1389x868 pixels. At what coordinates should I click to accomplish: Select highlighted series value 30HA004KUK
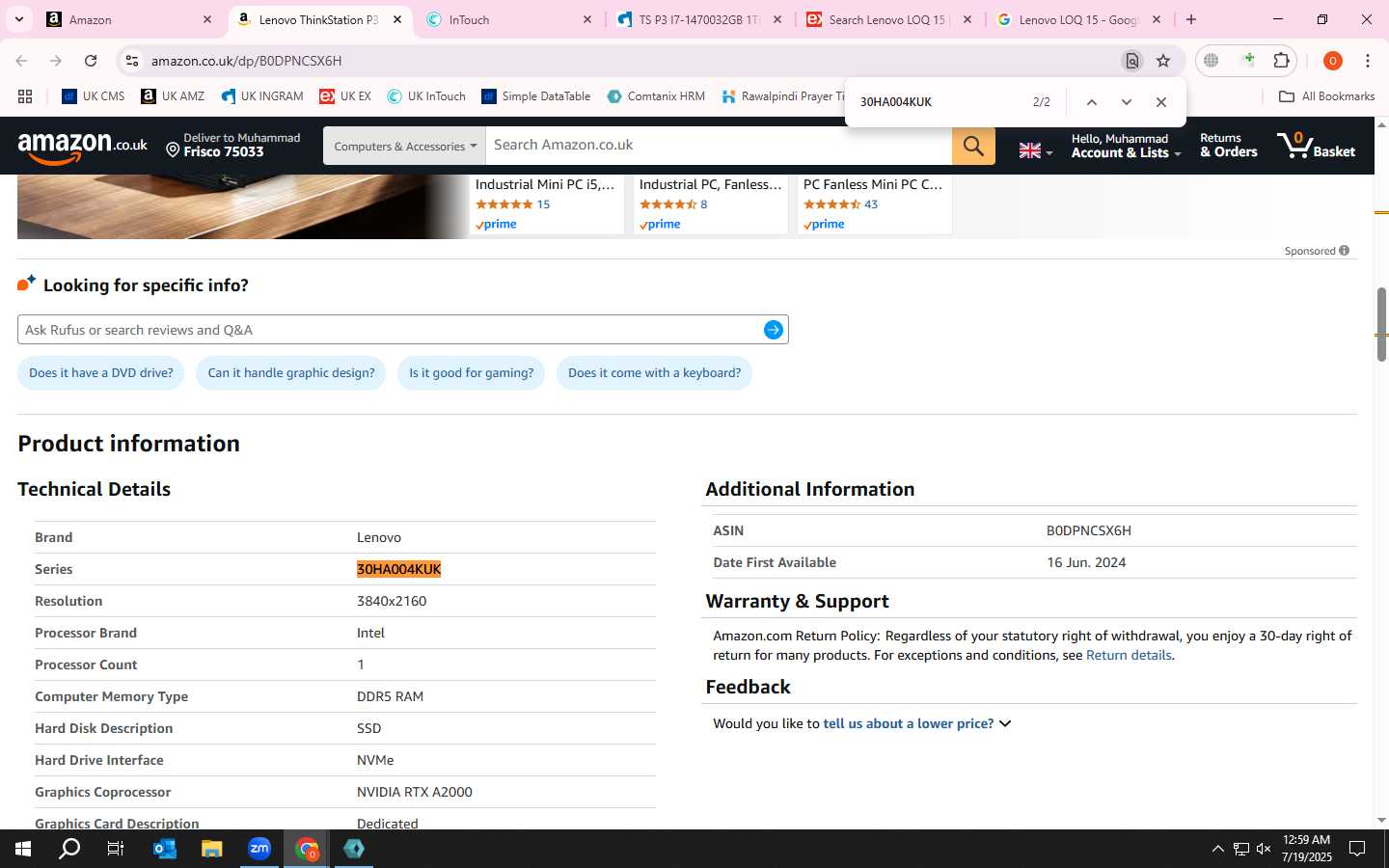tap(399, 569)
